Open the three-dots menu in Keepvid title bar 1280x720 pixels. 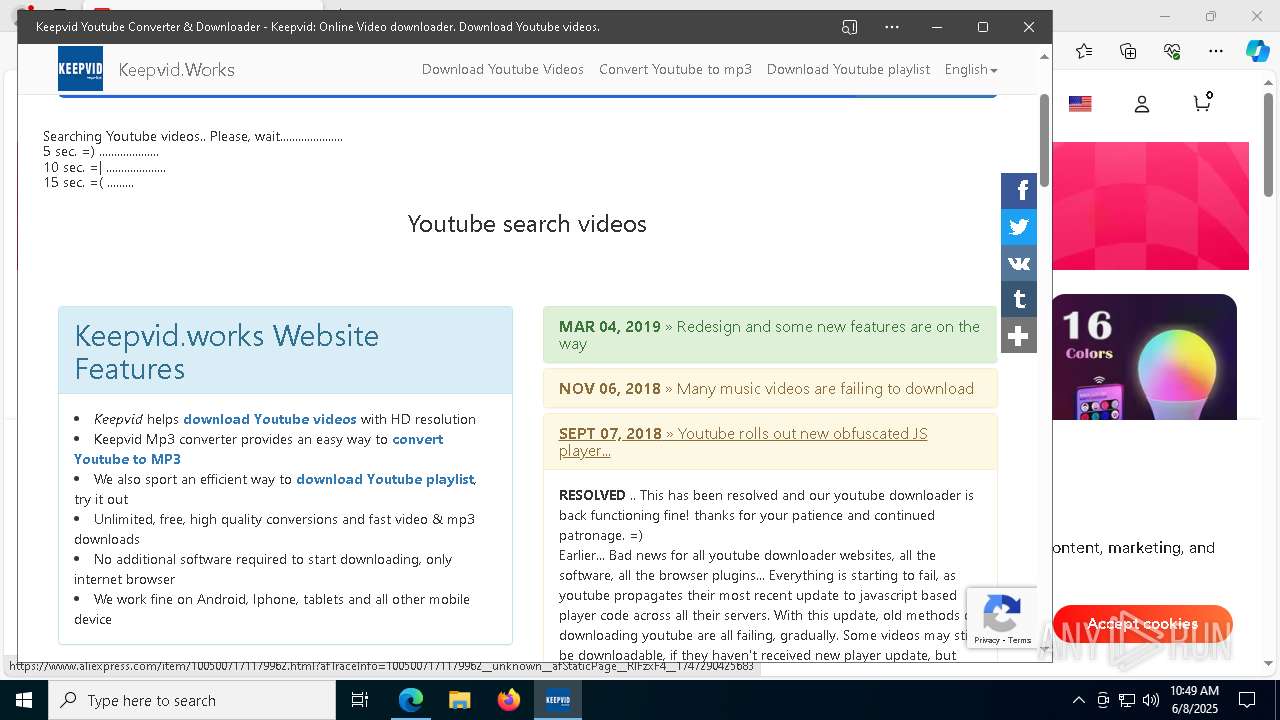pyautogui.click(x=892, y=27)
